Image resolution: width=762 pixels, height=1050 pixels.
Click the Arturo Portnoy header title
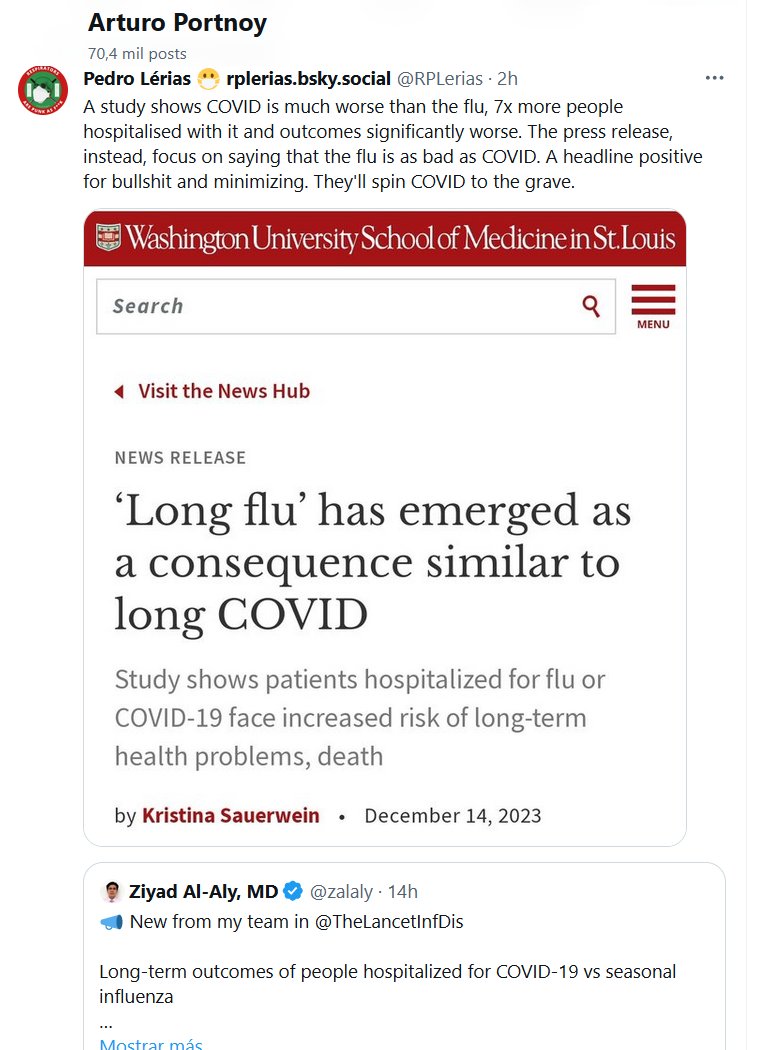click(178, 22)
